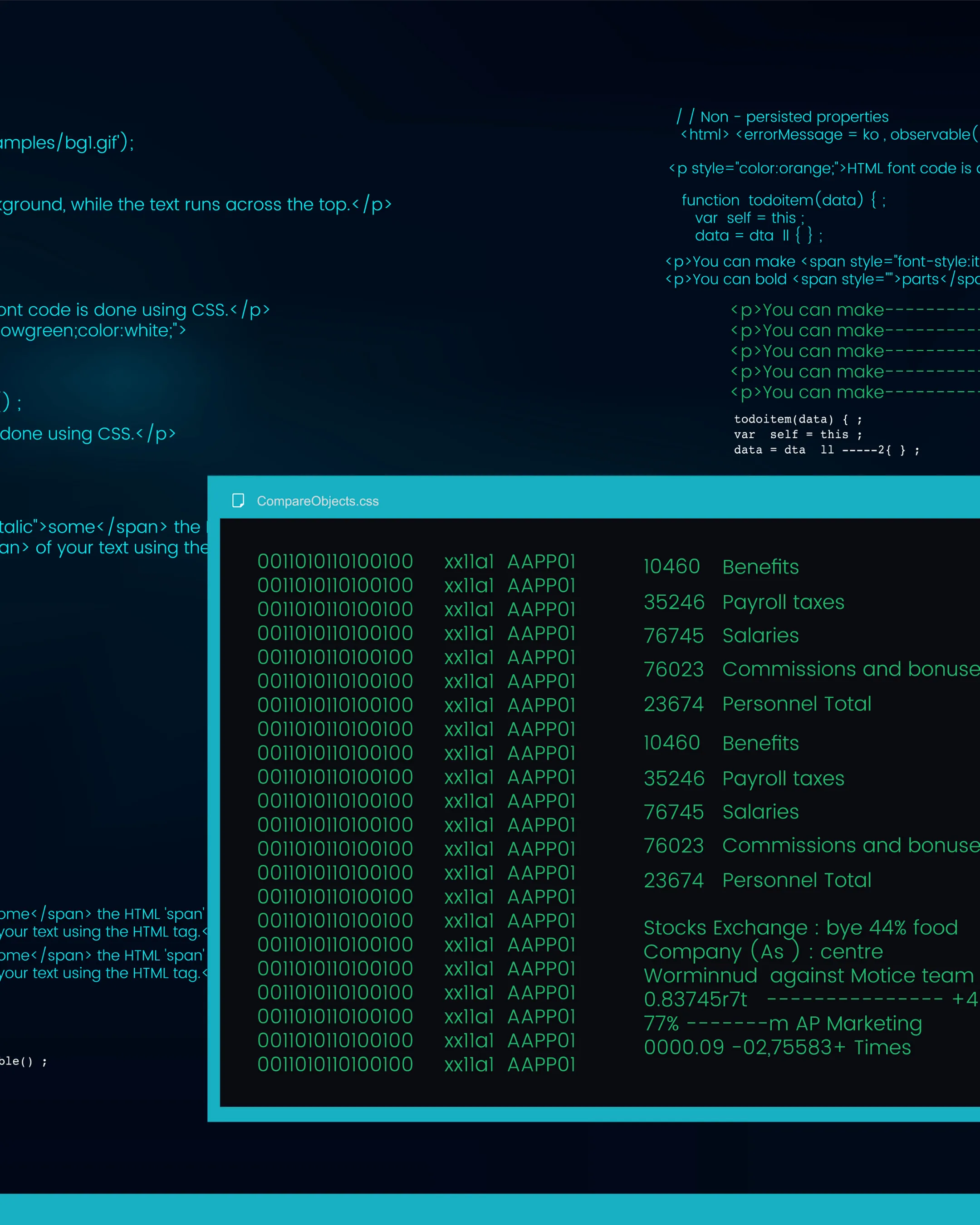Click the 'Stocks Exchange : bye 44% food' line
980x1225 pixels.
[800, 927]
